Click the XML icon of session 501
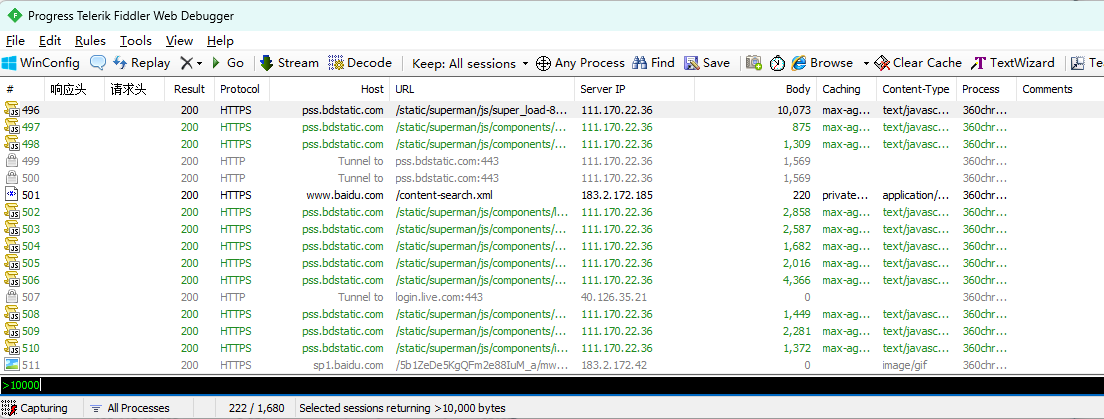This screenshot has height=419, width=1104. pos(12,194)
